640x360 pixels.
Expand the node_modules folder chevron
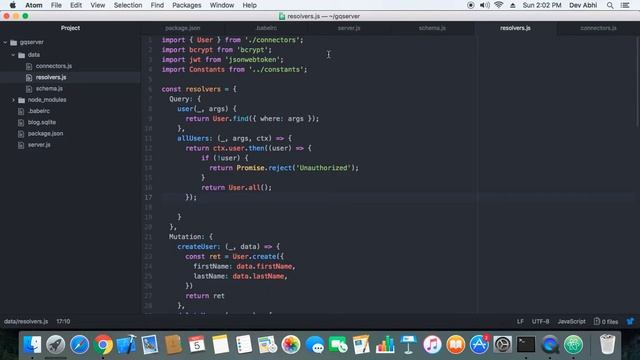click(13, 100)
